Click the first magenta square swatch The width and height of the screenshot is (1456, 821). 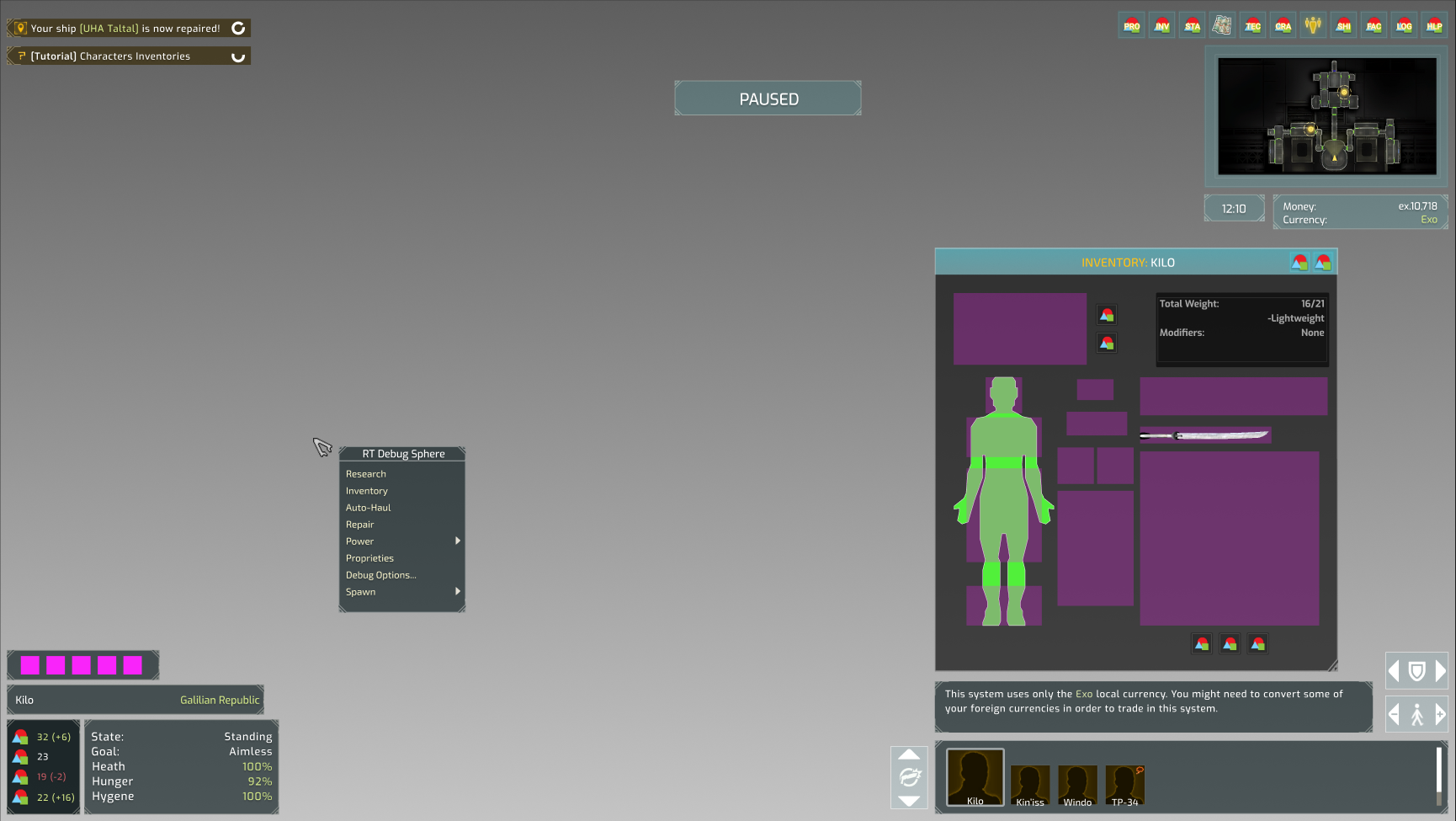(x=30, y=666)
